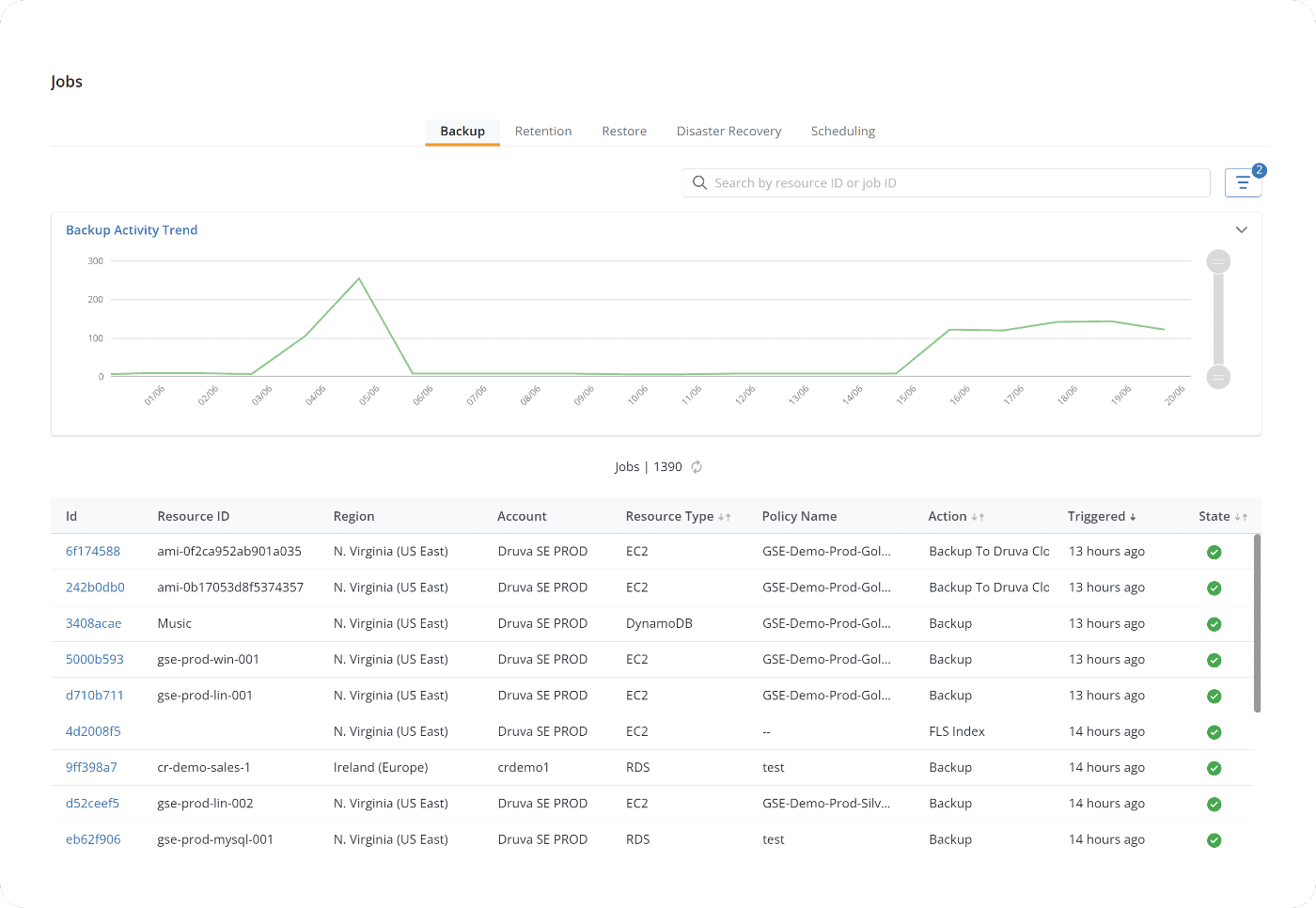Click the lower handle of the chart zoom slider
The image size is (1316, 908).
click(x=1218, y=377)
